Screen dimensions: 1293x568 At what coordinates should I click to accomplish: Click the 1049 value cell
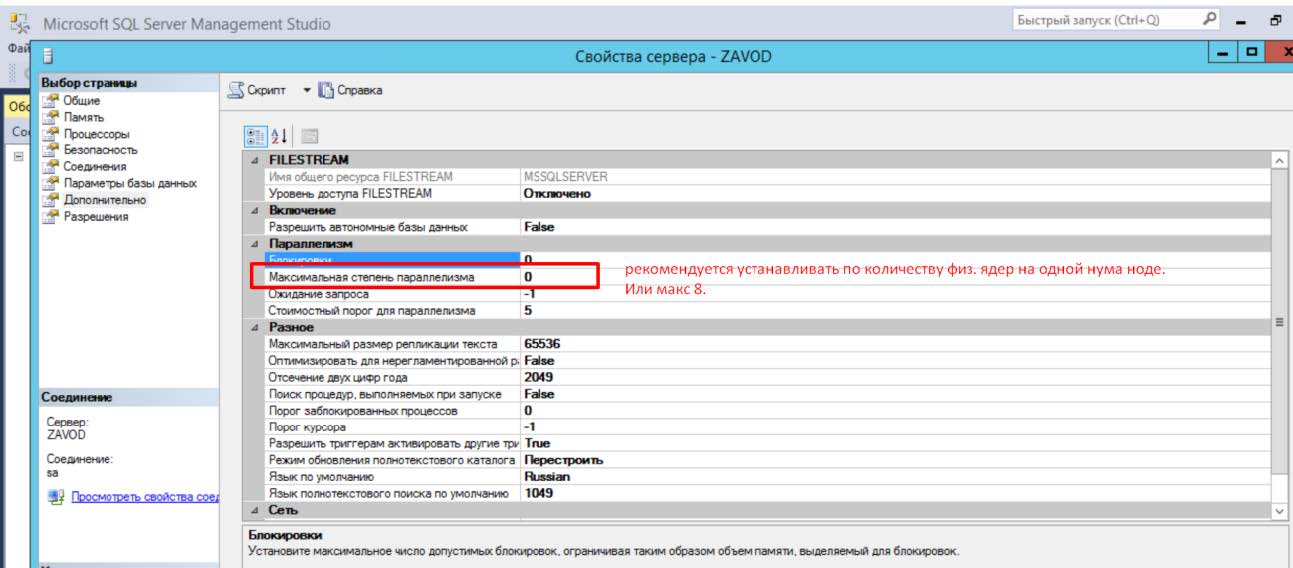[x=538, y=494]
